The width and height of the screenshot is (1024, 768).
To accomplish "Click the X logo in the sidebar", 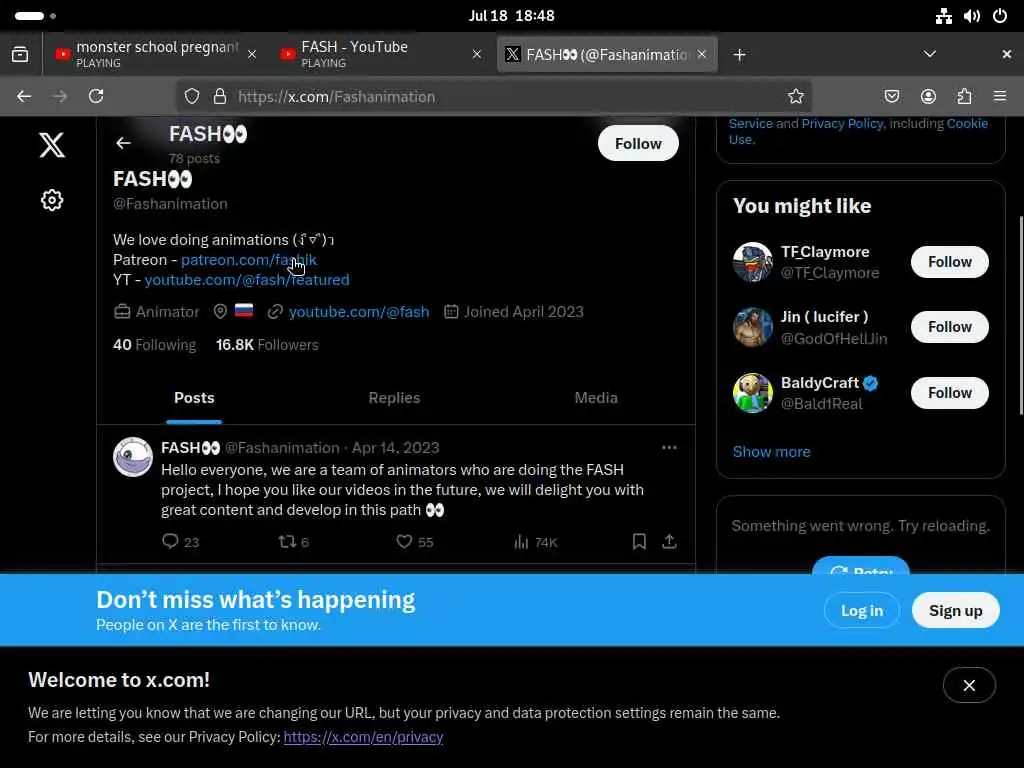I will click(52, 144).
